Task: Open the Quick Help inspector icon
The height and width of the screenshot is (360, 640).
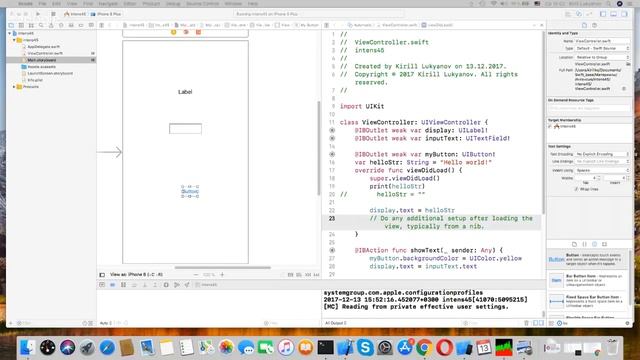Action: (595, 25)
